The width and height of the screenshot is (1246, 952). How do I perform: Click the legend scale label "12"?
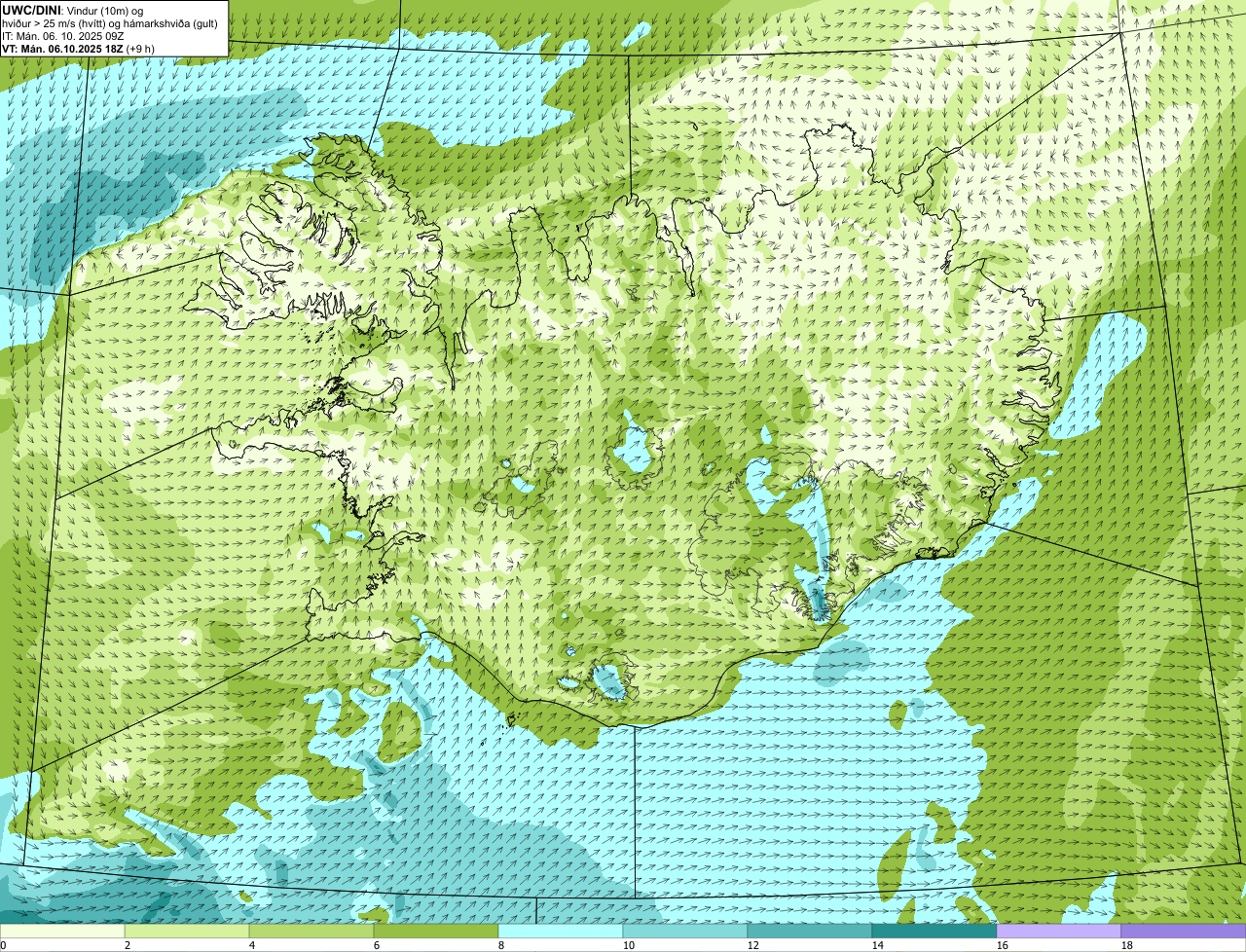point(753,945)
